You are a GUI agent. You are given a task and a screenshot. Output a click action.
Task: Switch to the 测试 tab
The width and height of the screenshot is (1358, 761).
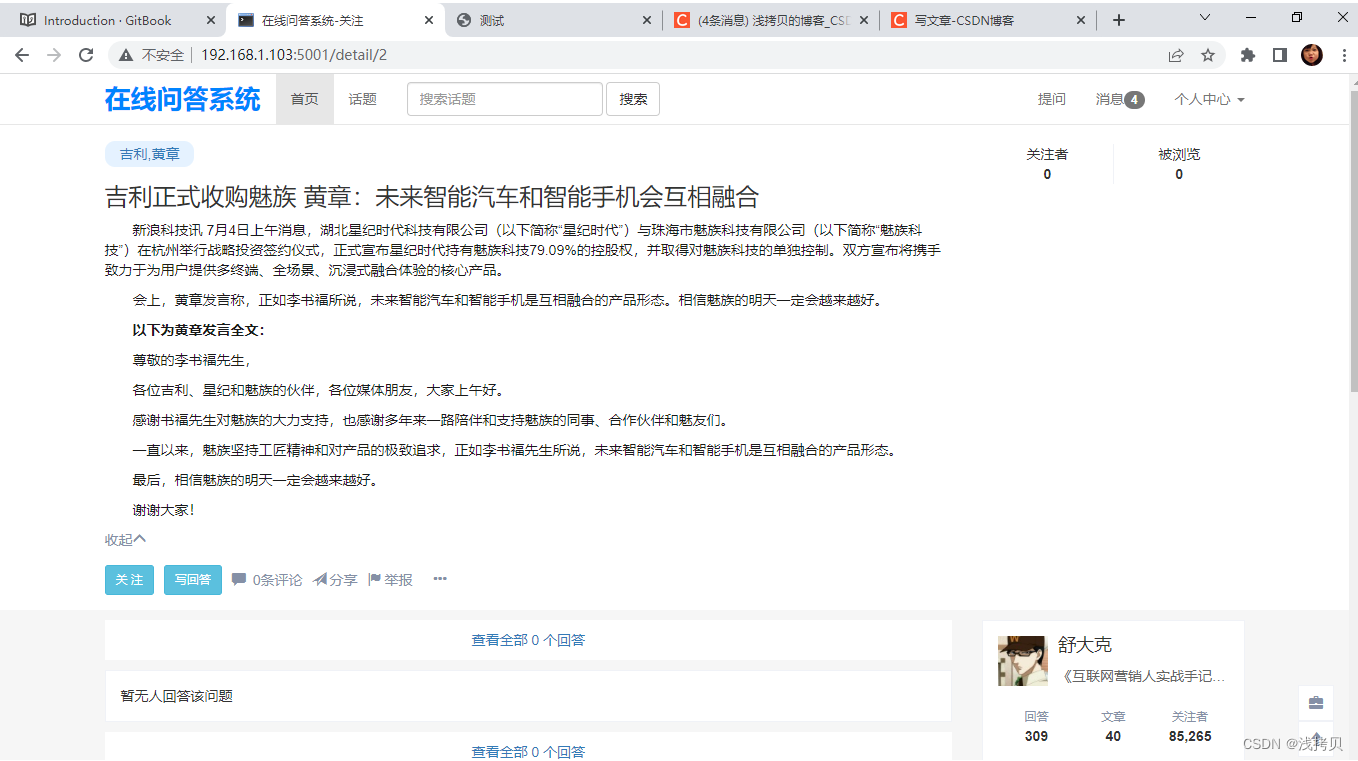click(x=552, y=20)
